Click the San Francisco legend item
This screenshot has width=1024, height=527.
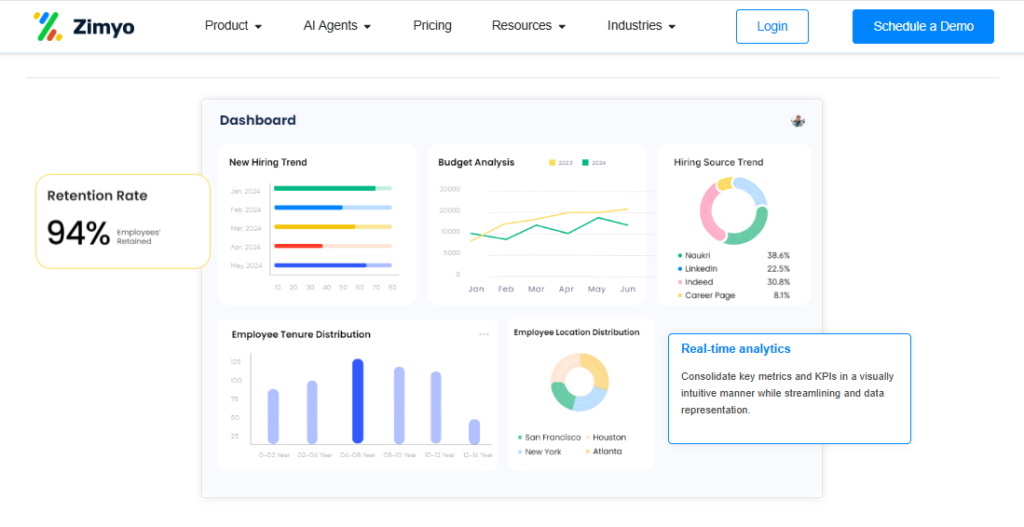pyautogui.click(x=549, y=438)
